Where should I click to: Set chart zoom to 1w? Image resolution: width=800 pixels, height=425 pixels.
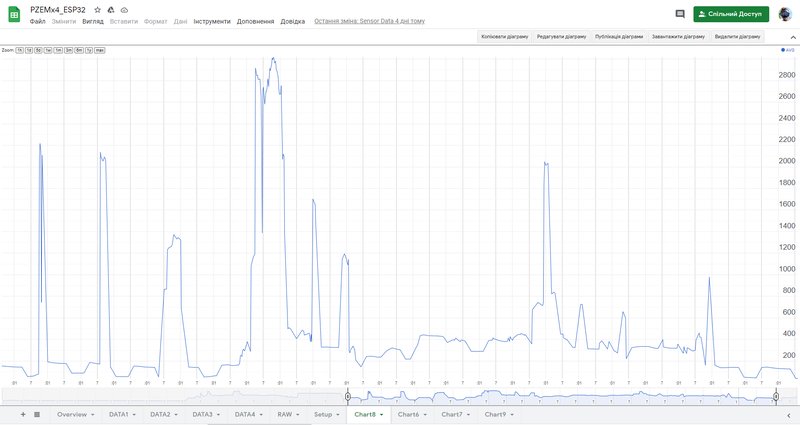click(x=48, y=51)
